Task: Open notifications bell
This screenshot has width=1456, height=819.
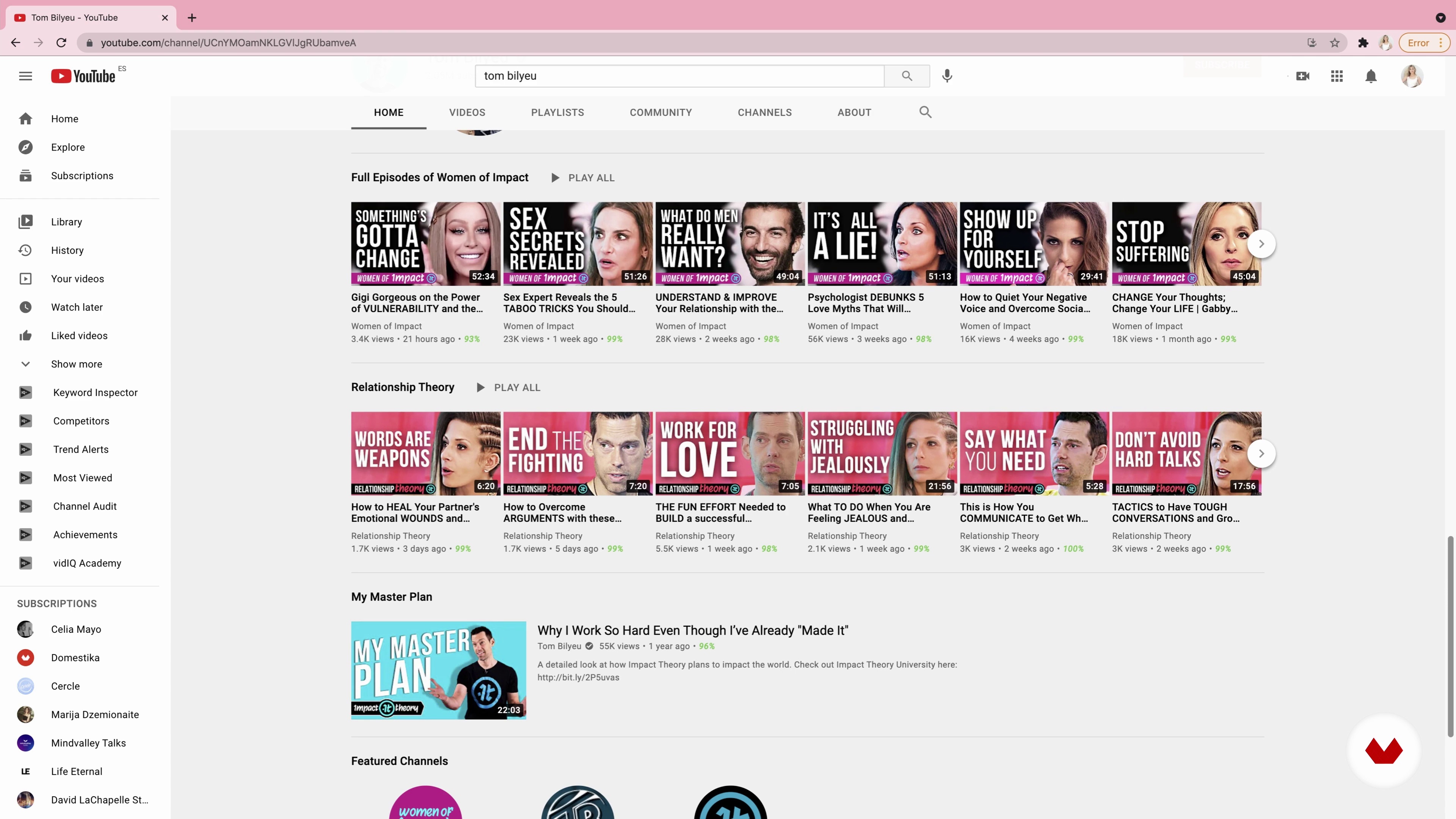Action: 1371,76
